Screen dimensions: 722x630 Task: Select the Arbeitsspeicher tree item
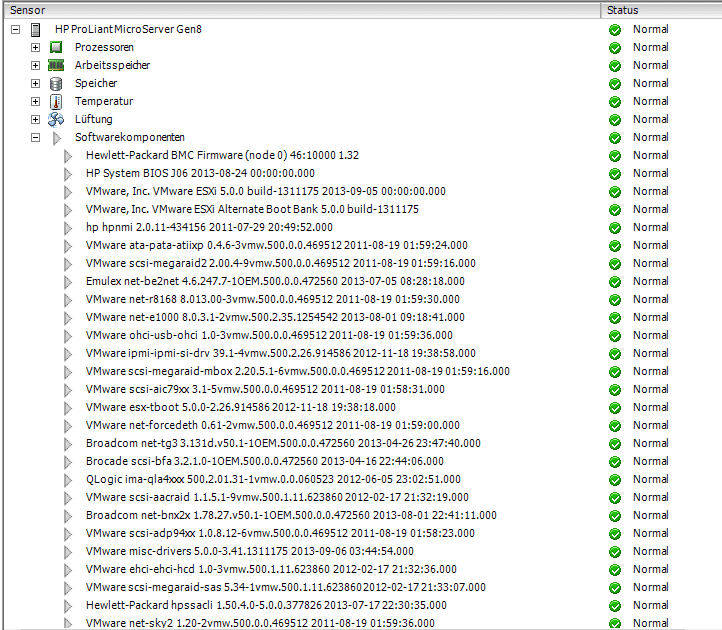[112, 65]
